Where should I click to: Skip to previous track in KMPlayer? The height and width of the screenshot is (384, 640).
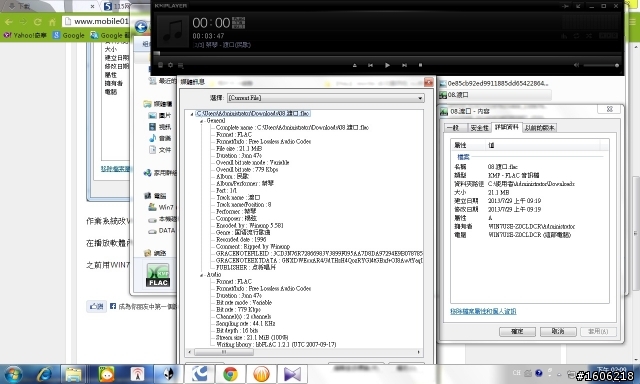tap(370, 65)
